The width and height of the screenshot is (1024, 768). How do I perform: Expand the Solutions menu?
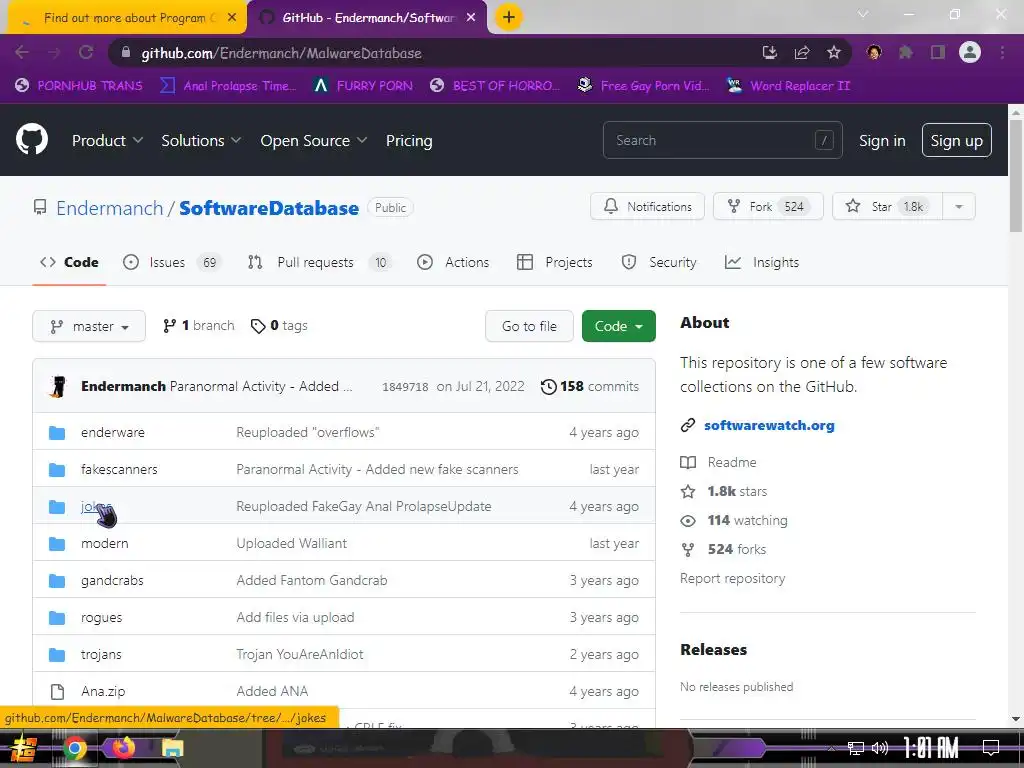click(x=201, y=140)
